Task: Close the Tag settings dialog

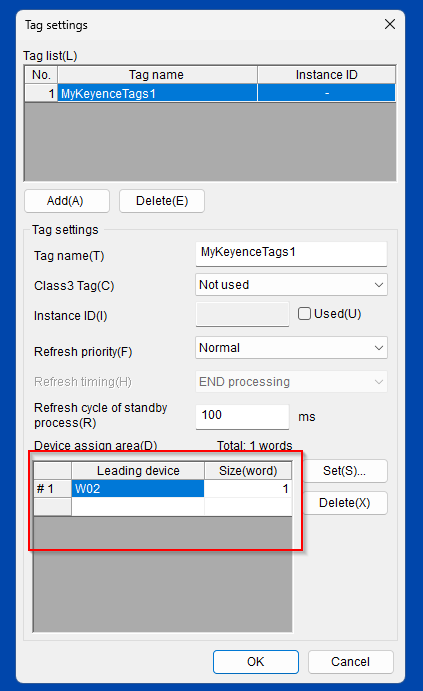Action: [x=390, y=24]
